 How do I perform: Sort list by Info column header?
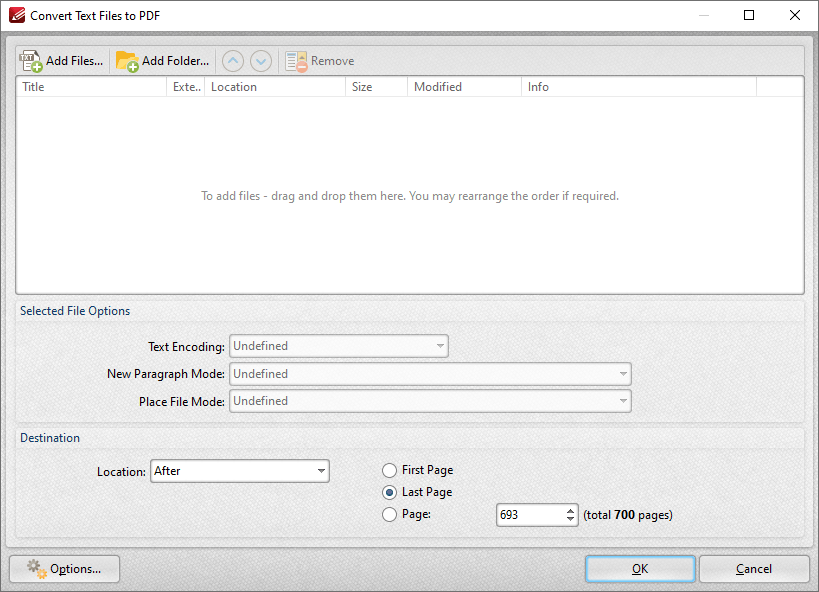coord(639,87)
